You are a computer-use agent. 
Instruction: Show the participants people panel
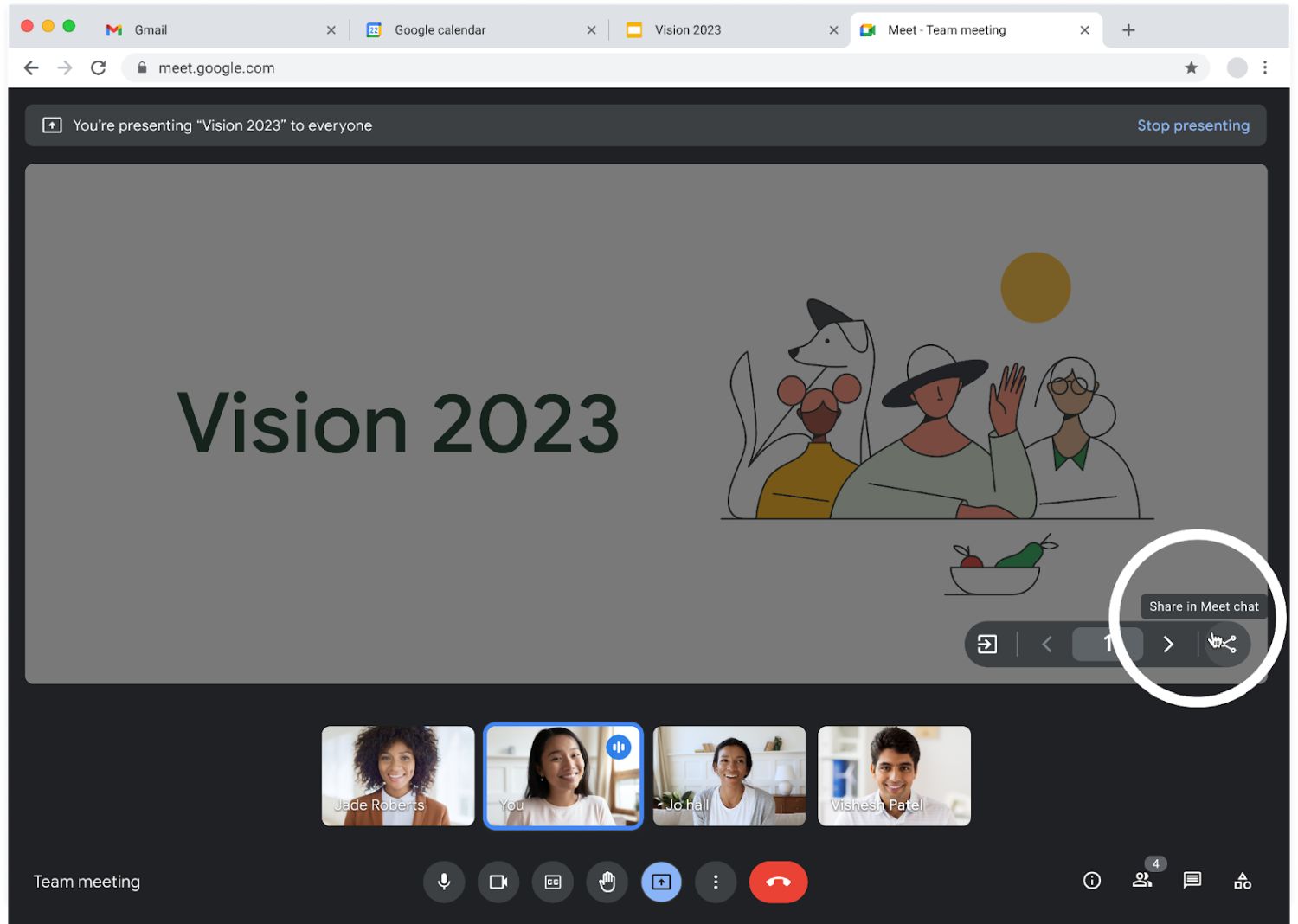pyautogui.click(x=1142, y=881)
